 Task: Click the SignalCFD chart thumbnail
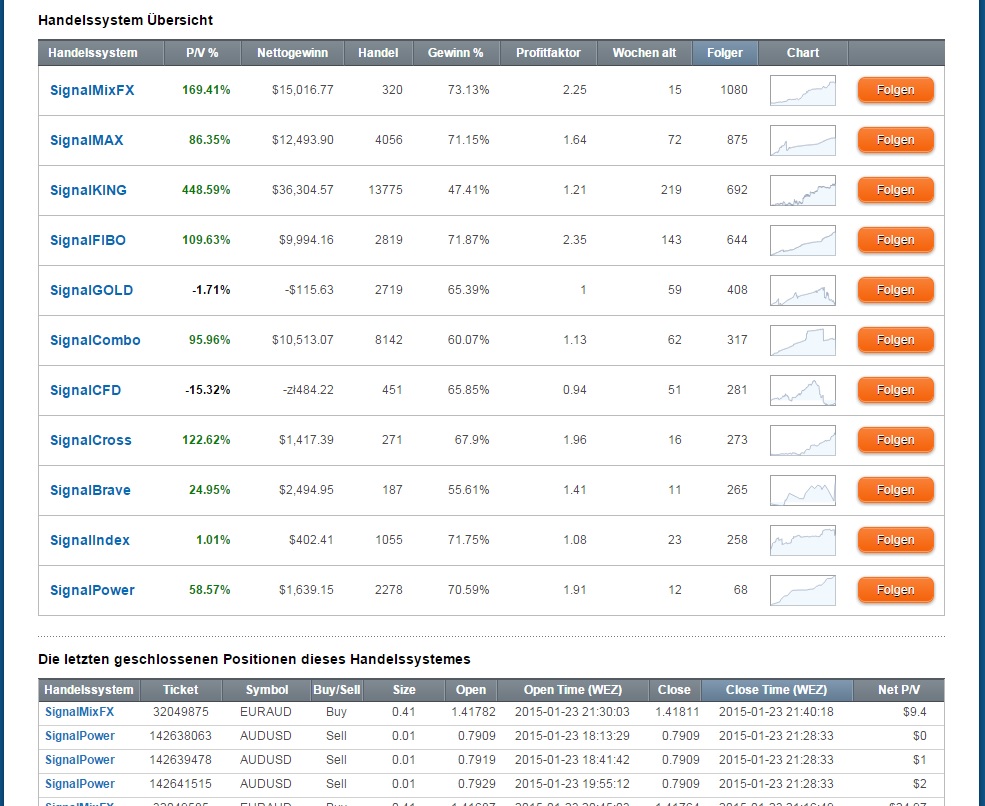pyautogui.click(x=802, y=390)
